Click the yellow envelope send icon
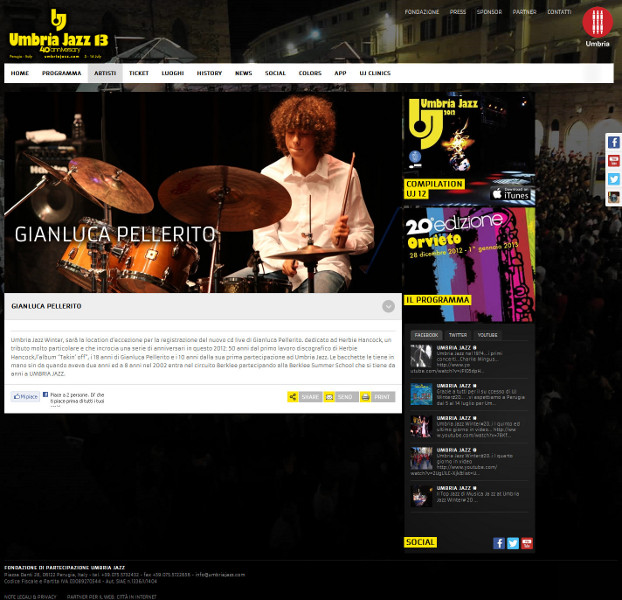 329,397
